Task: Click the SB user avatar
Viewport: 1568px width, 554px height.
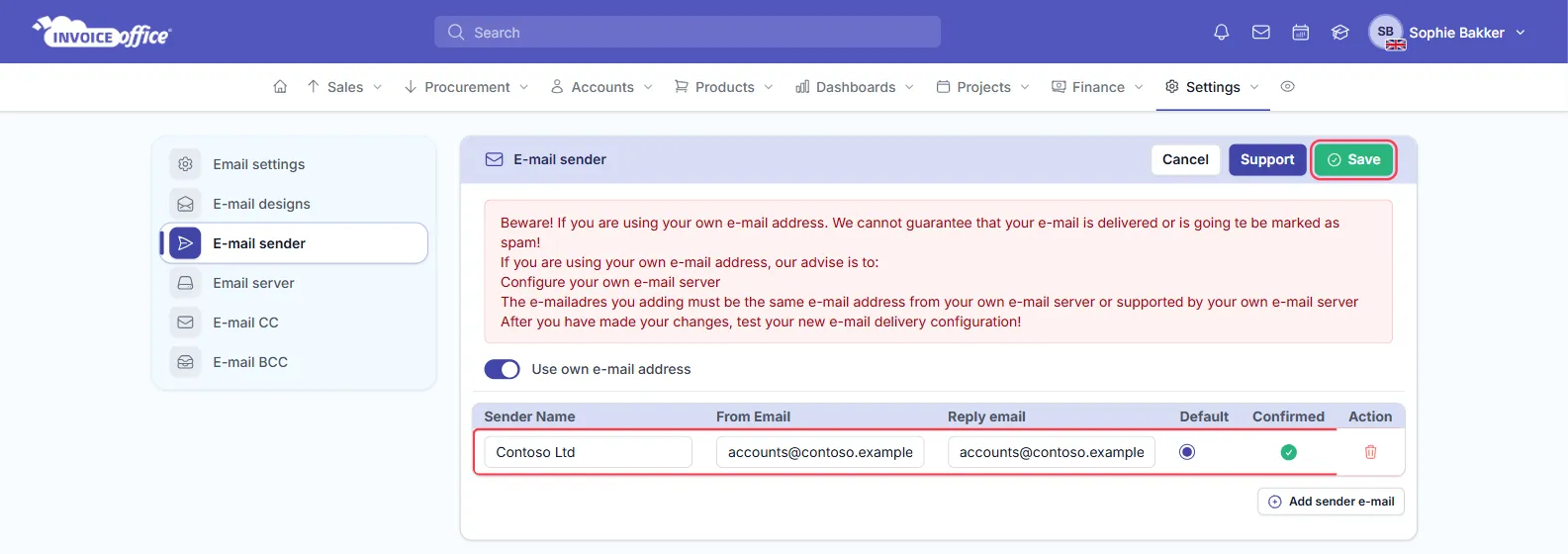Action: [x=1386, y=32]
